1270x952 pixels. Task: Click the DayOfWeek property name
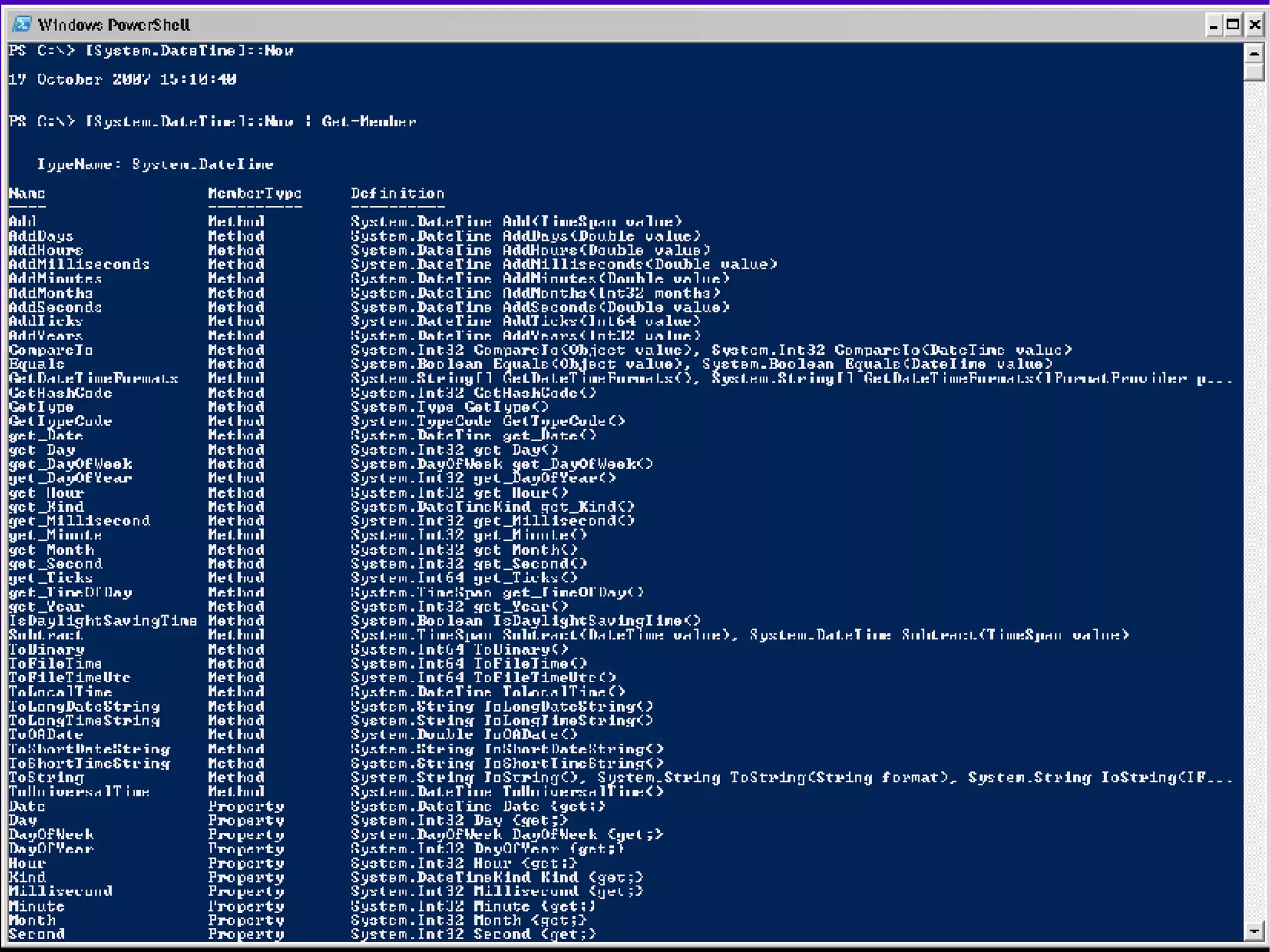pos(51,835)
